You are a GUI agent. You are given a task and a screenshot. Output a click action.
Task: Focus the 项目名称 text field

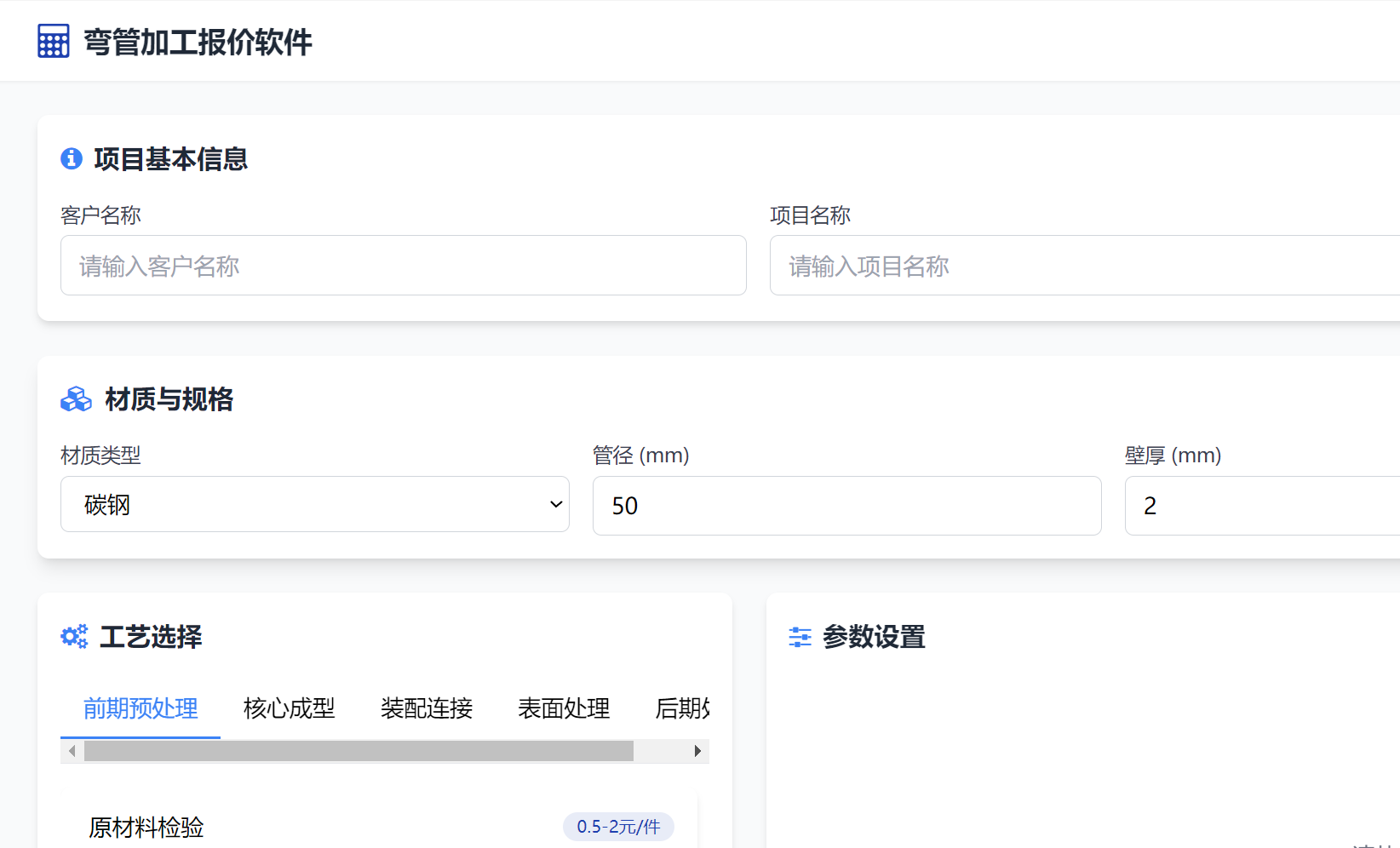(x=1083, y=266)
